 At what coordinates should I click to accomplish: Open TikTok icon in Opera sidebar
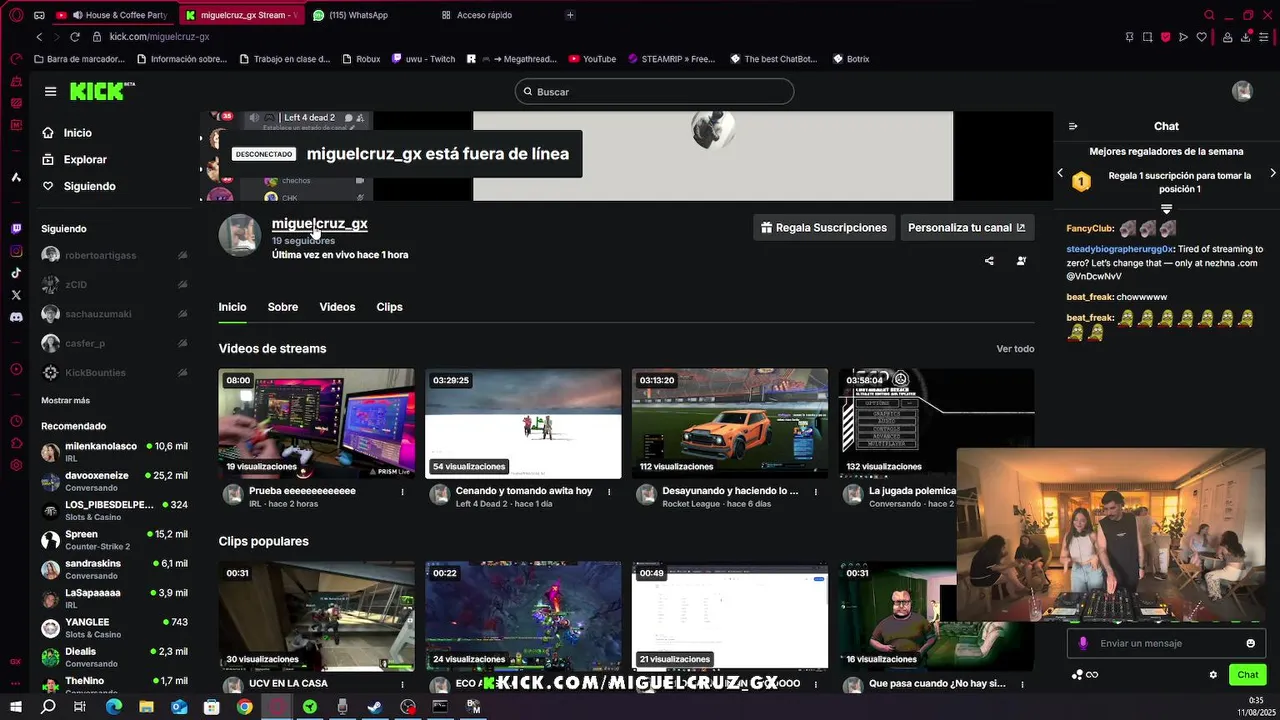pyautogui.click(x=16, y=272)
